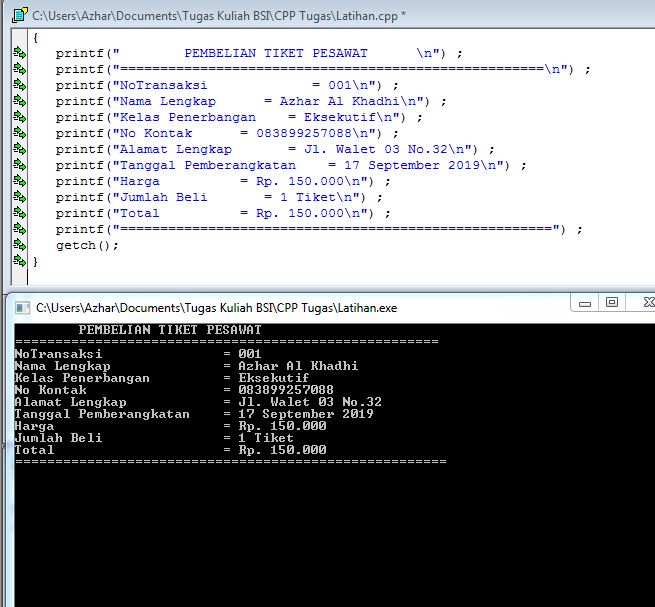This screenshot has height=607, width=655.
Task: Maximize the Latihan.exe console window
Action: point(612,302)
